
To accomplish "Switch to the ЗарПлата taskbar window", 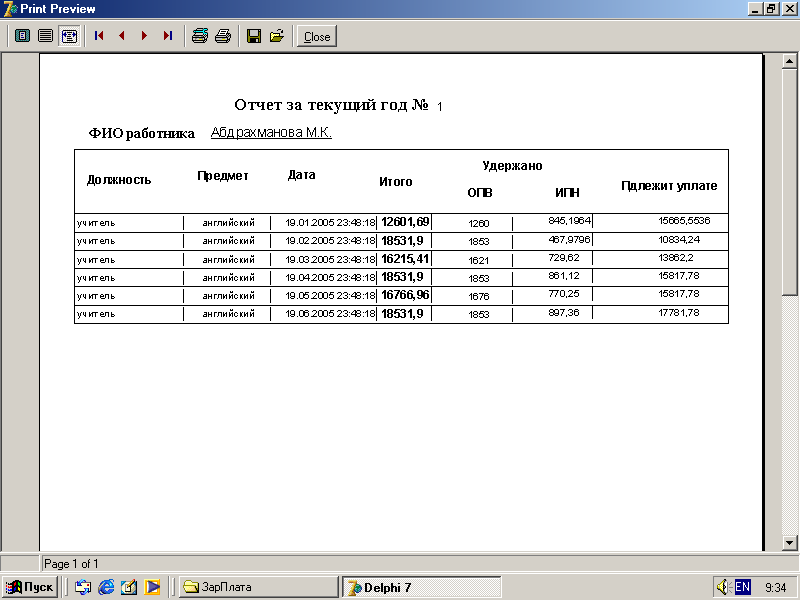I will coord(257,587).
